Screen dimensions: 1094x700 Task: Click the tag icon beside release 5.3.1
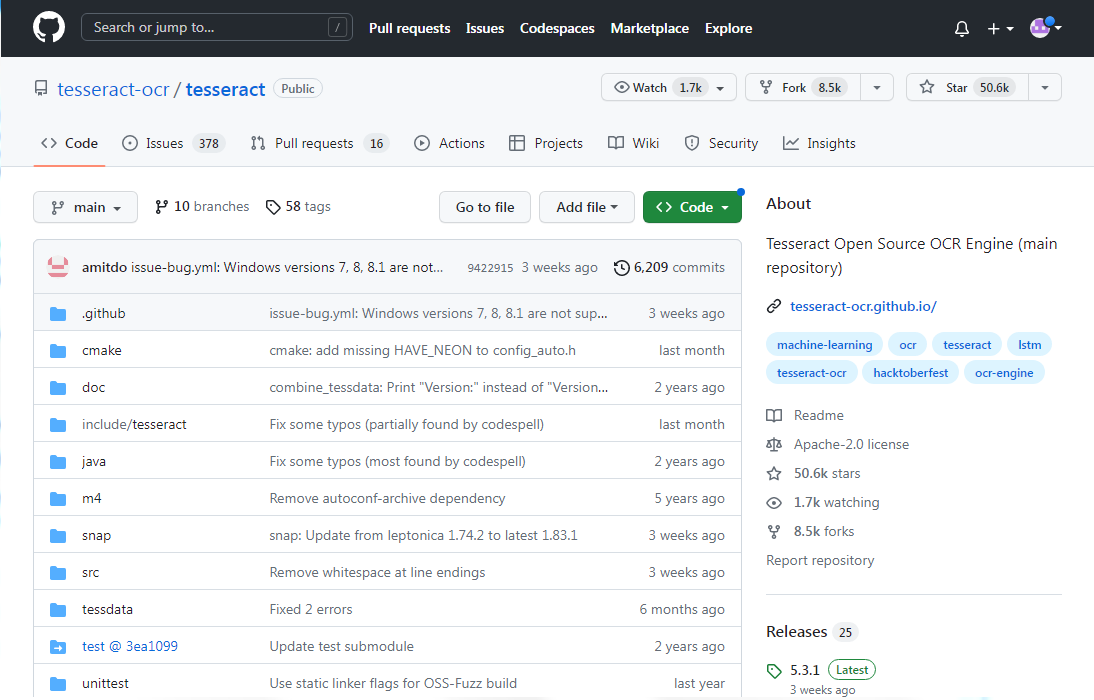774,671
